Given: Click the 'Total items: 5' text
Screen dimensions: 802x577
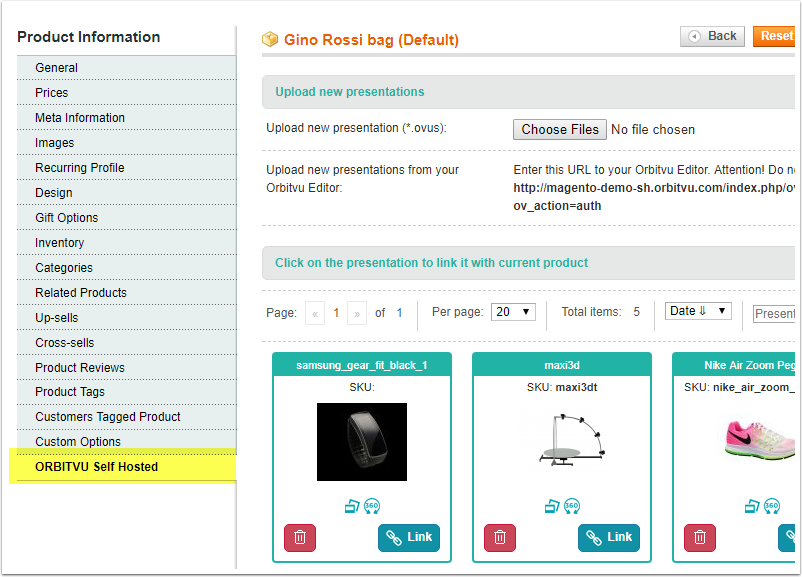Looking at the screenshot, I should pos(600,312).
